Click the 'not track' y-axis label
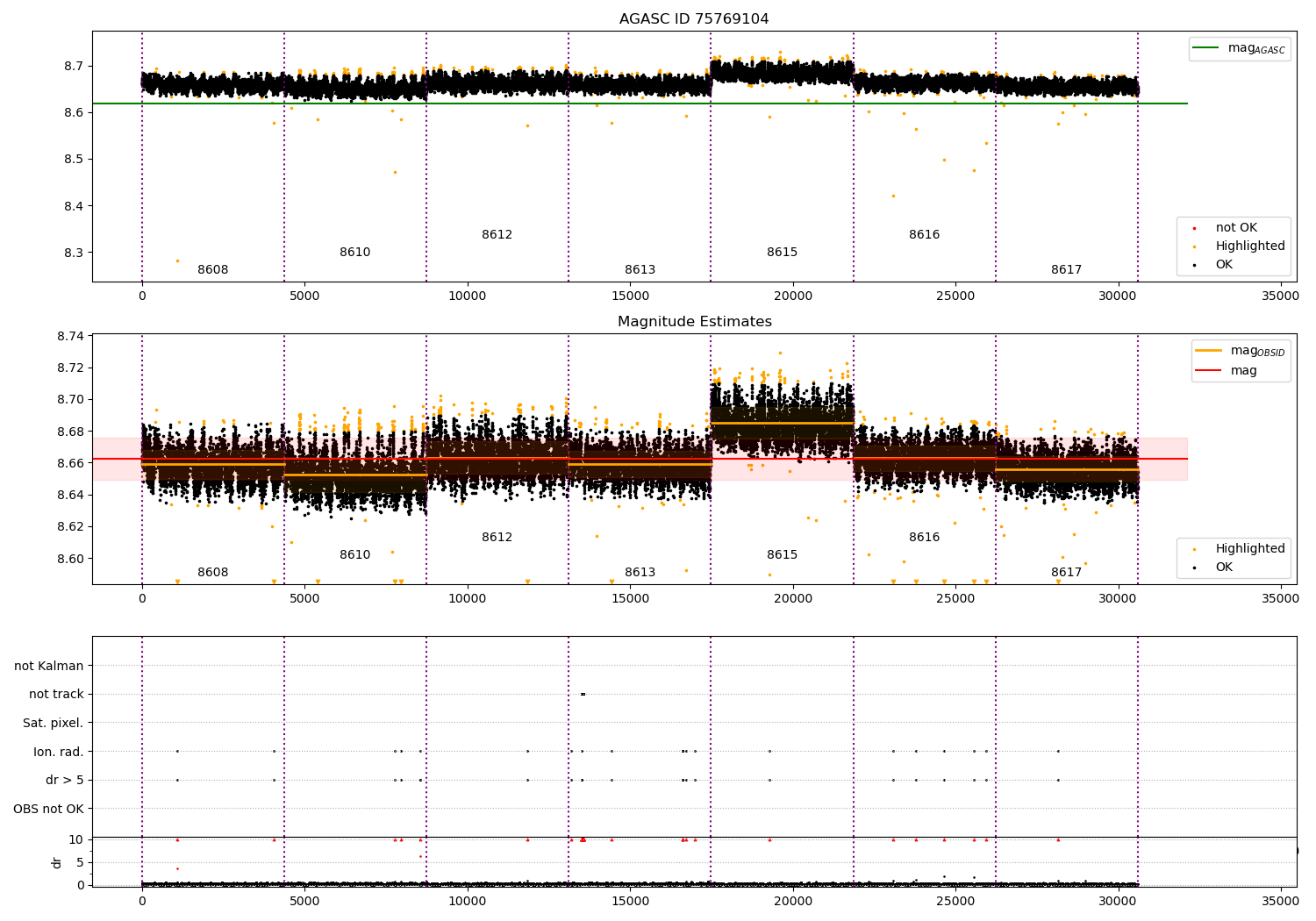This screenshot has height=921, width=1316. click(56, 695)
